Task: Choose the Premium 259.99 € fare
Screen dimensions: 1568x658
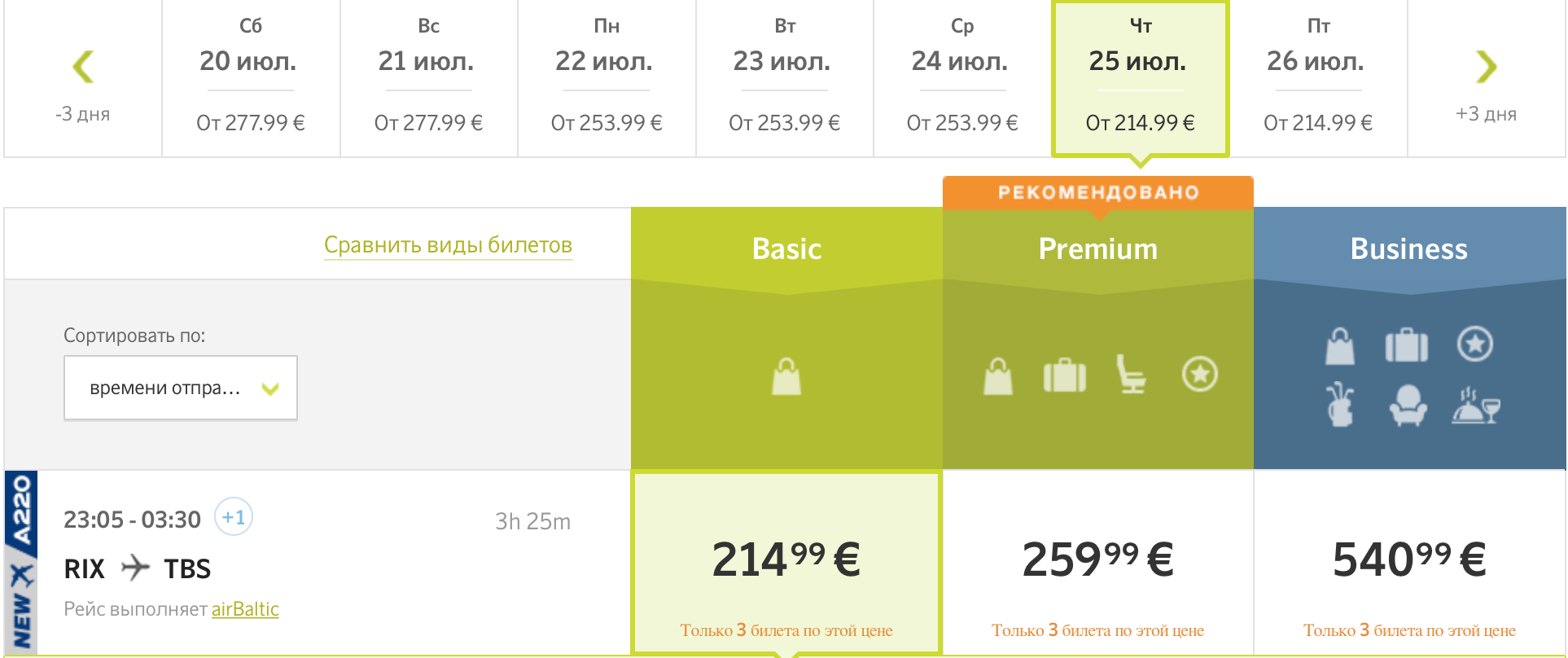Action: [1097, 562]
